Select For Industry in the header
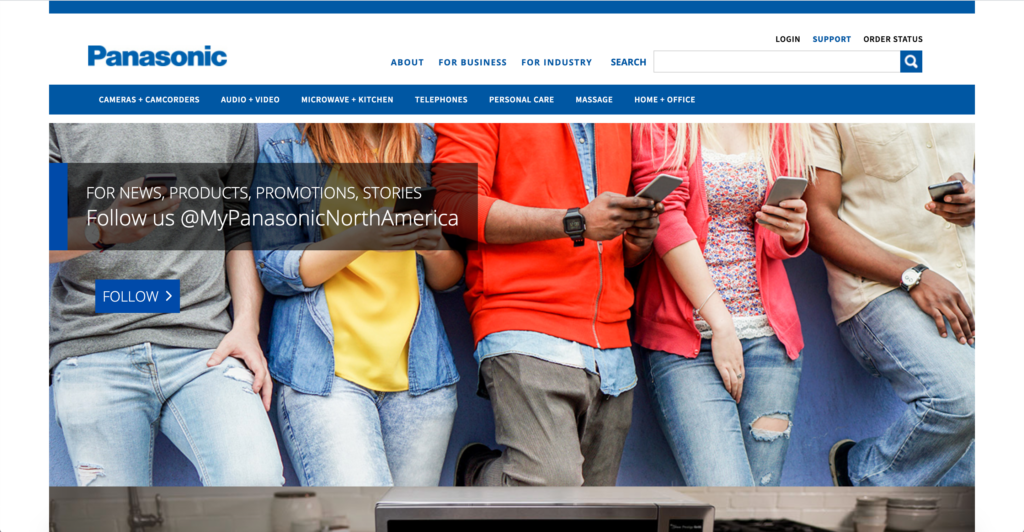This screenshot has height=532, width=1024. 556,63
